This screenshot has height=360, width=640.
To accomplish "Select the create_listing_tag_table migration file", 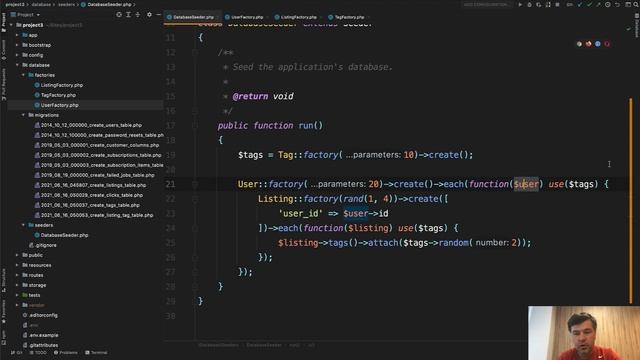I will (x=97, y=215).
